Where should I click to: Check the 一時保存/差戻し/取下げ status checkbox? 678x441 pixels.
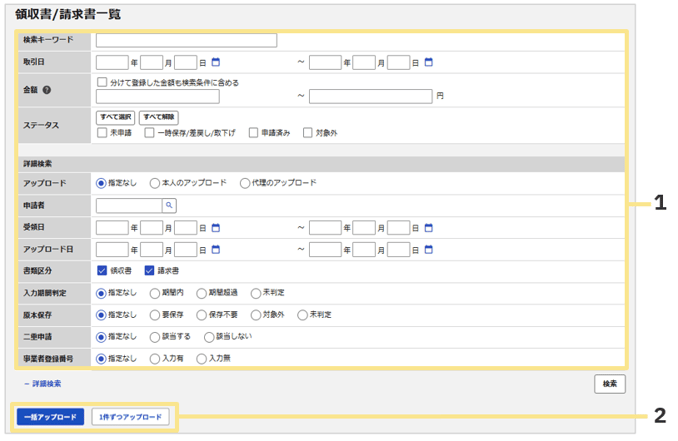tap(150, 133)
